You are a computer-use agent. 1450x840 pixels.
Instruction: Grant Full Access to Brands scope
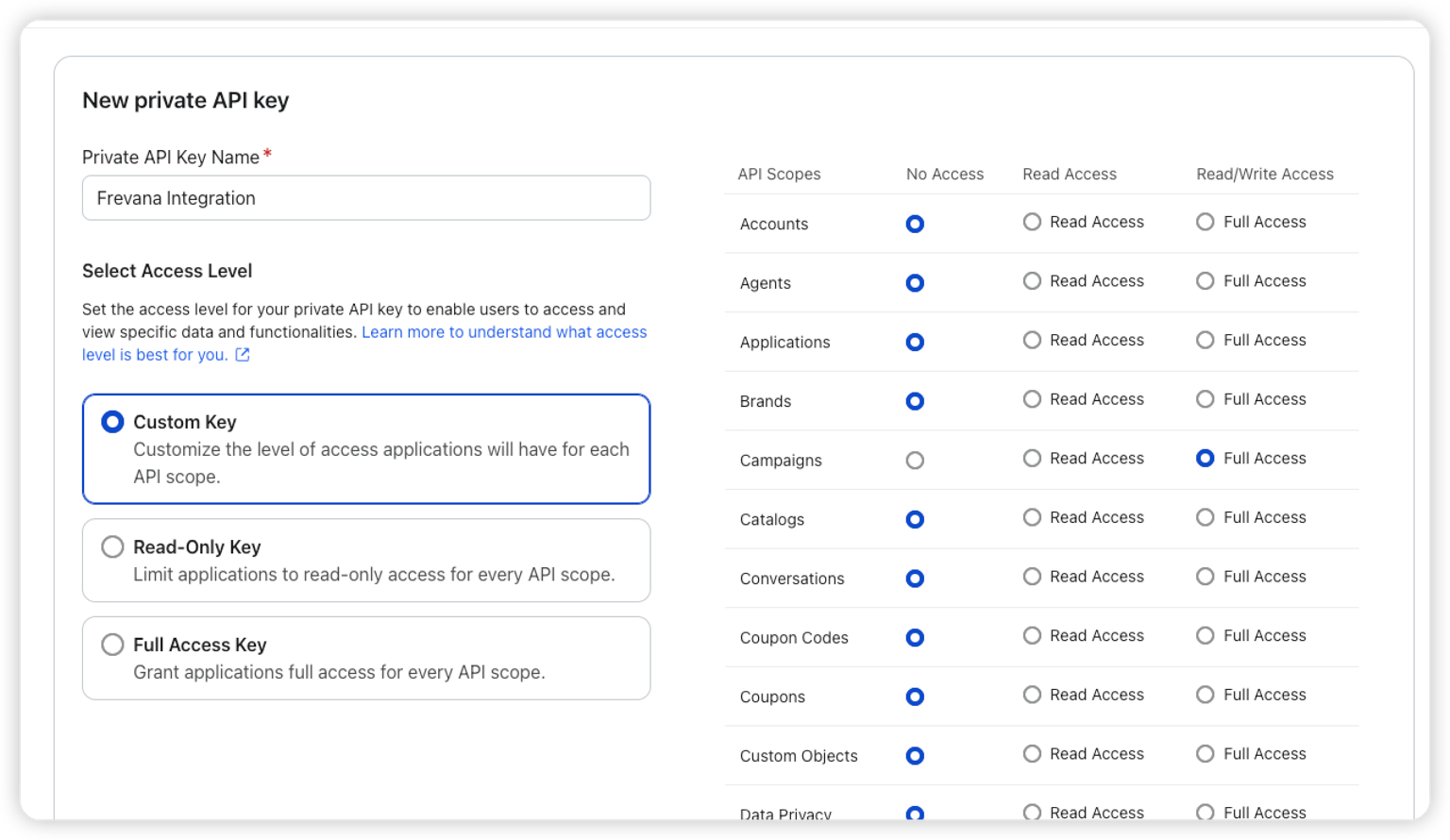coord(1206,399)
